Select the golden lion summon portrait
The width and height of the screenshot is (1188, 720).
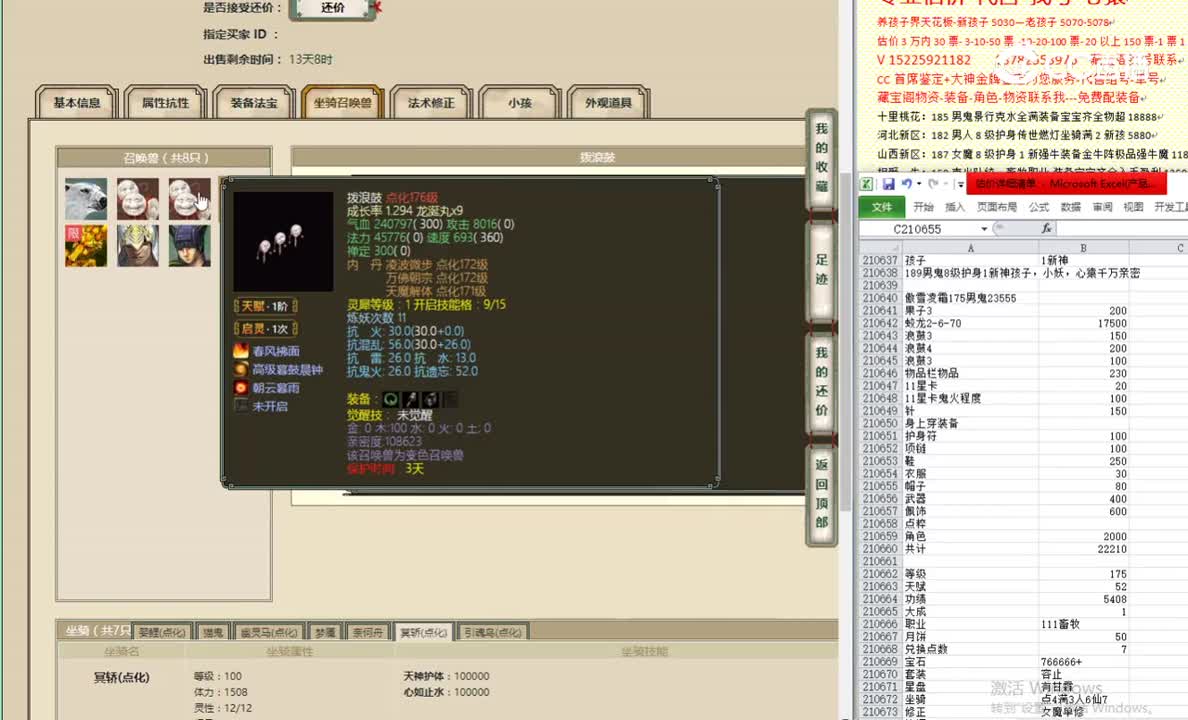pos(86,246)
